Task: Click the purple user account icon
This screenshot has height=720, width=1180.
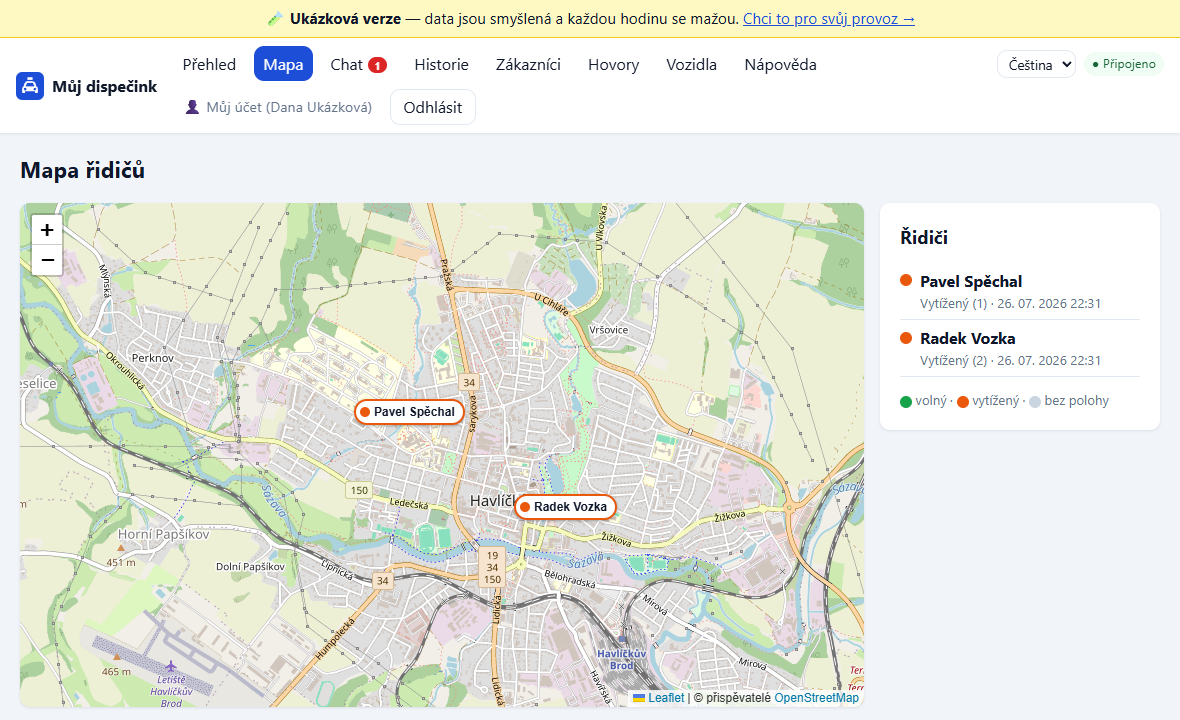Action: (x=192, y=108)
